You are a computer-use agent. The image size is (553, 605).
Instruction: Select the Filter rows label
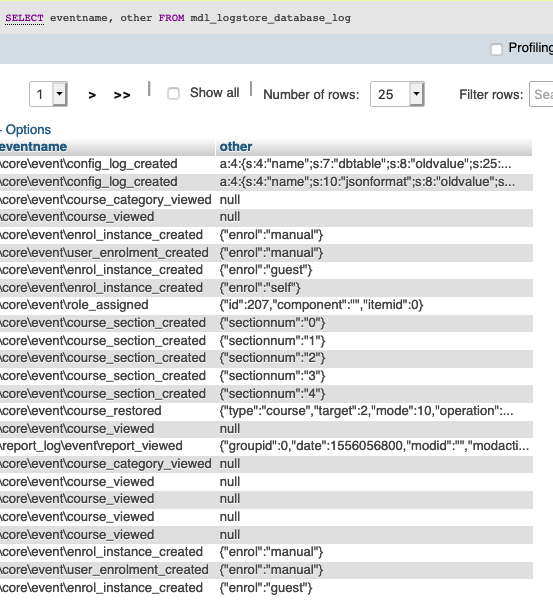tap(491, 95)
